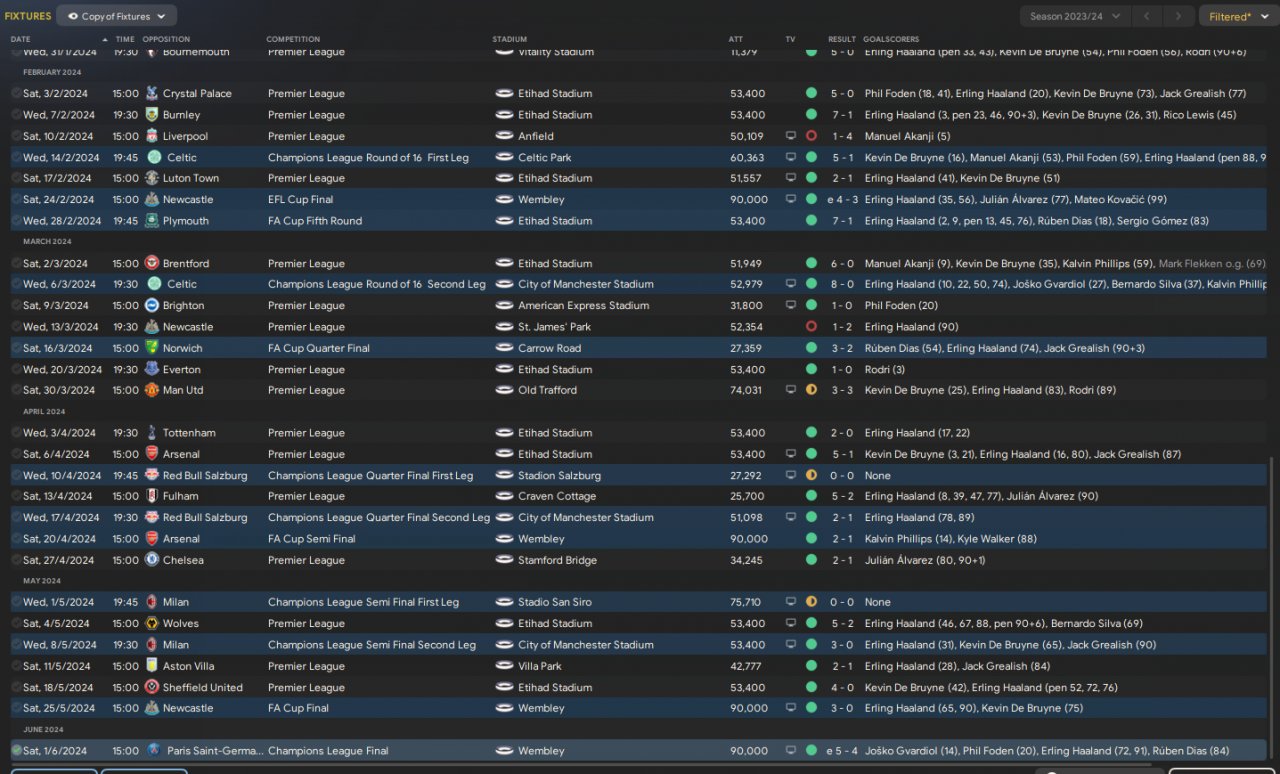Viewport: 1280px width, 774px height.
Task: Toggle the check mark on the Sat, 25/5/2024 fixture
Action: 16,708
